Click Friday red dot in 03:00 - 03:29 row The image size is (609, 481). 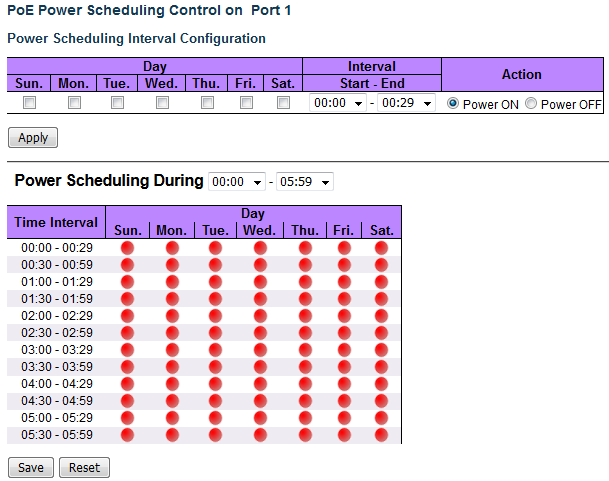click(344, 349)
